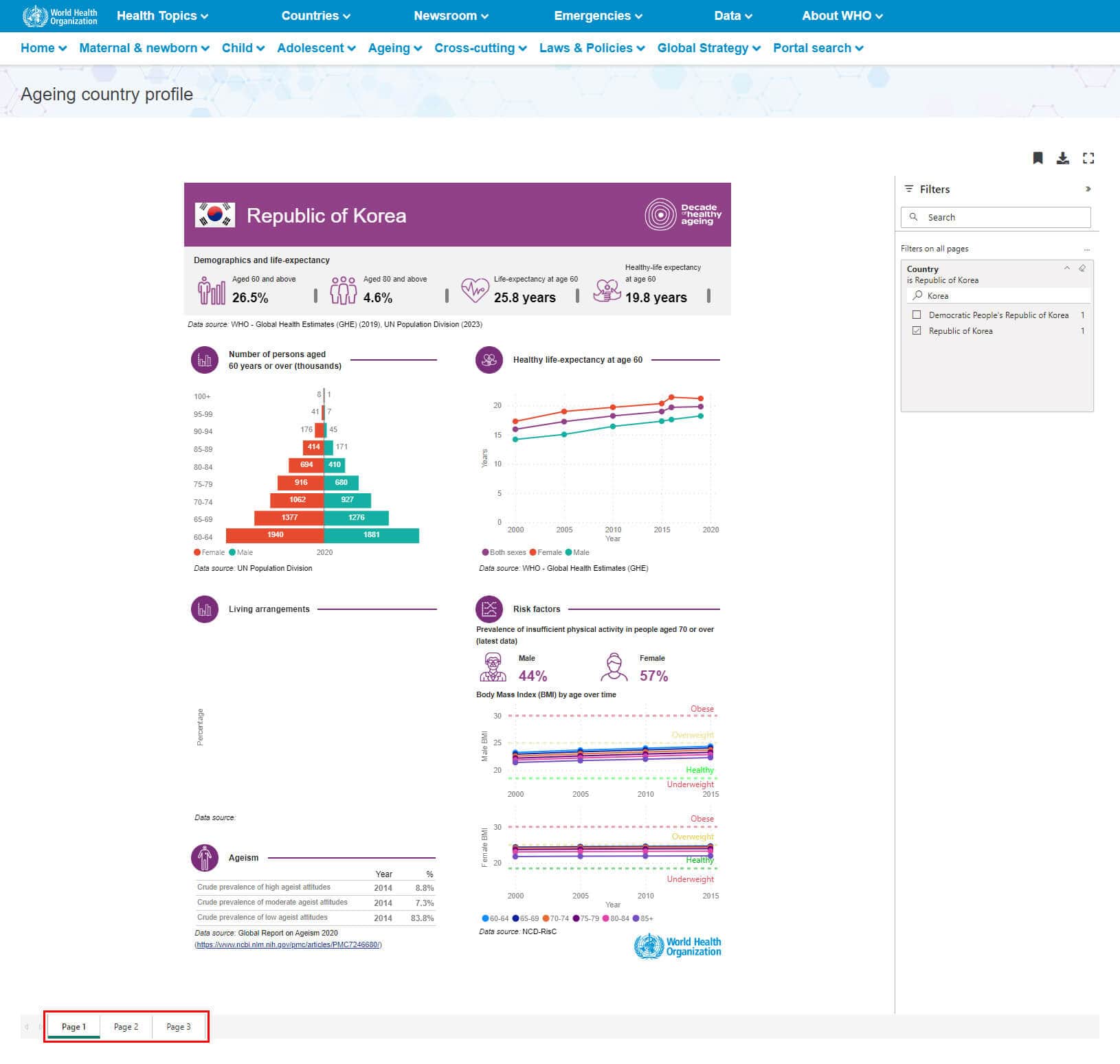
Task: Click the 83.8% low ageist attitudes value
Action: click(422, 918)
